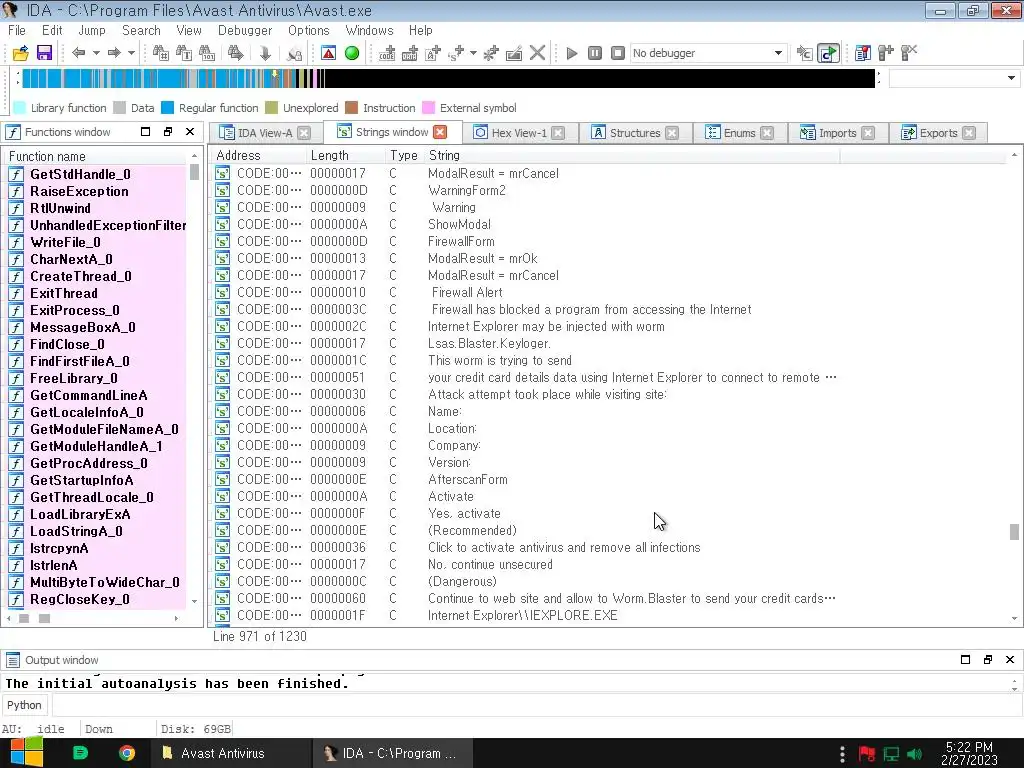This screenshot has height=768, width=1024.
Task: Switch to the Exports tab
Action: (x=938, y=133)
